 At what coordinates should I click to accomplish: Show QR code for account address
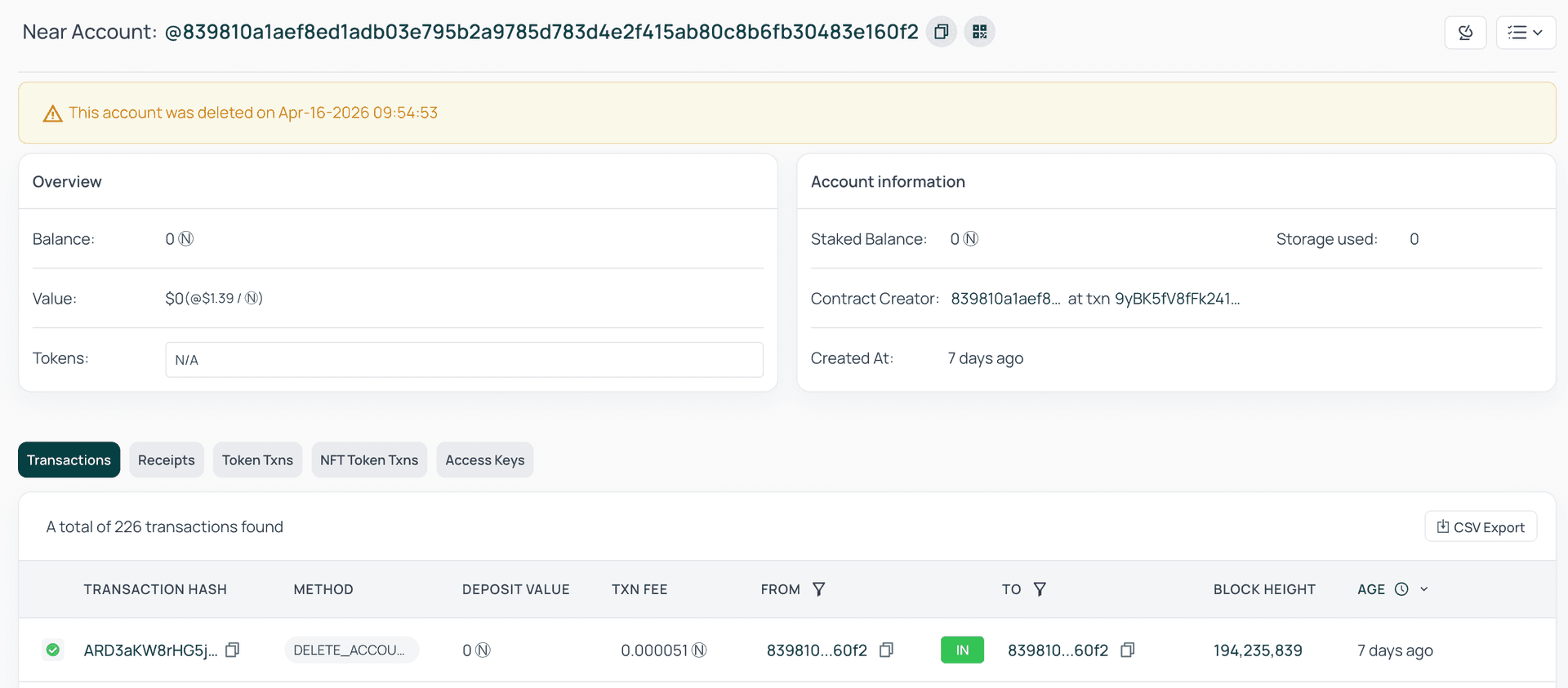pyautogui.click(x=979, y=32)
